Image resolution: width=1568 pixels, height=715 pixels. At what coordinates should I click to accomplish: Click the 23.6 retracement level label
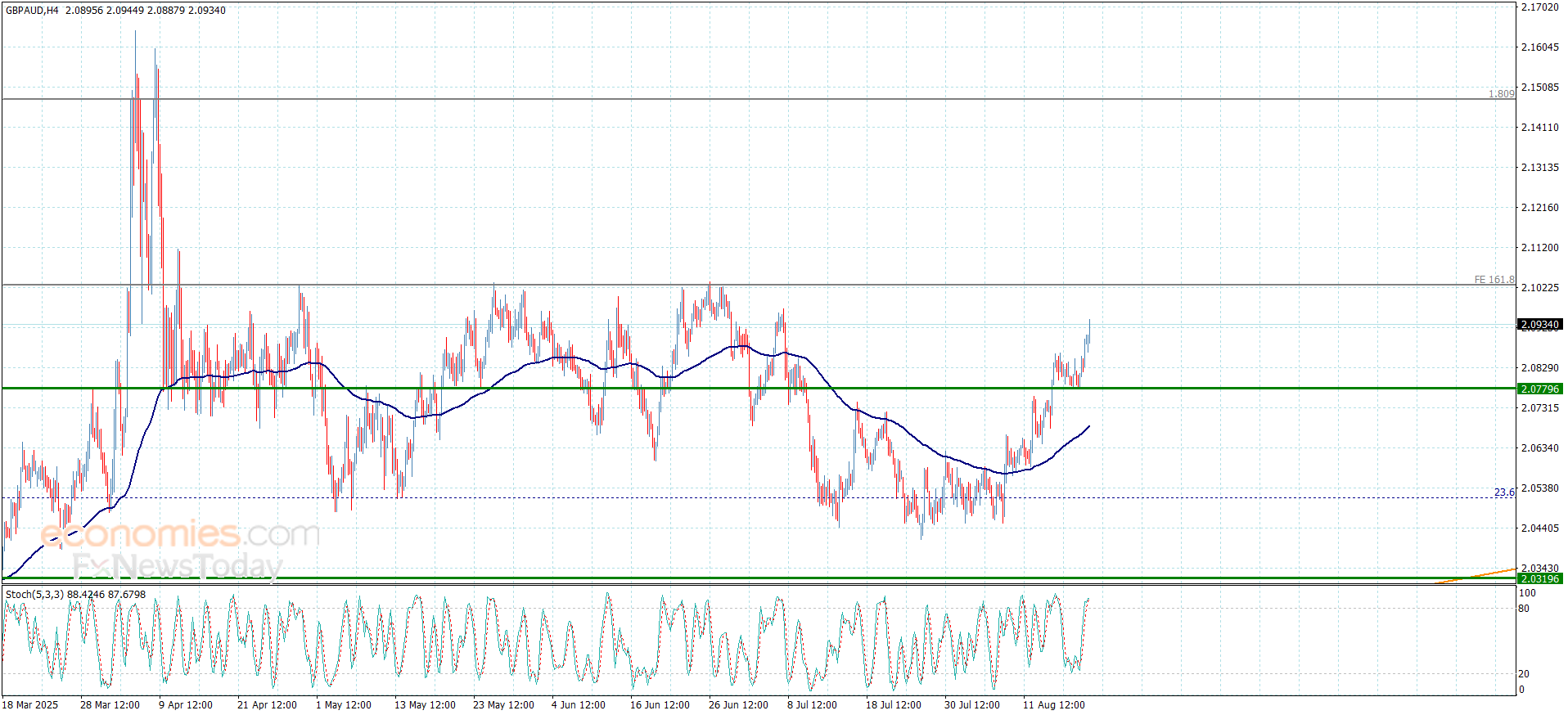(1504, 492)
